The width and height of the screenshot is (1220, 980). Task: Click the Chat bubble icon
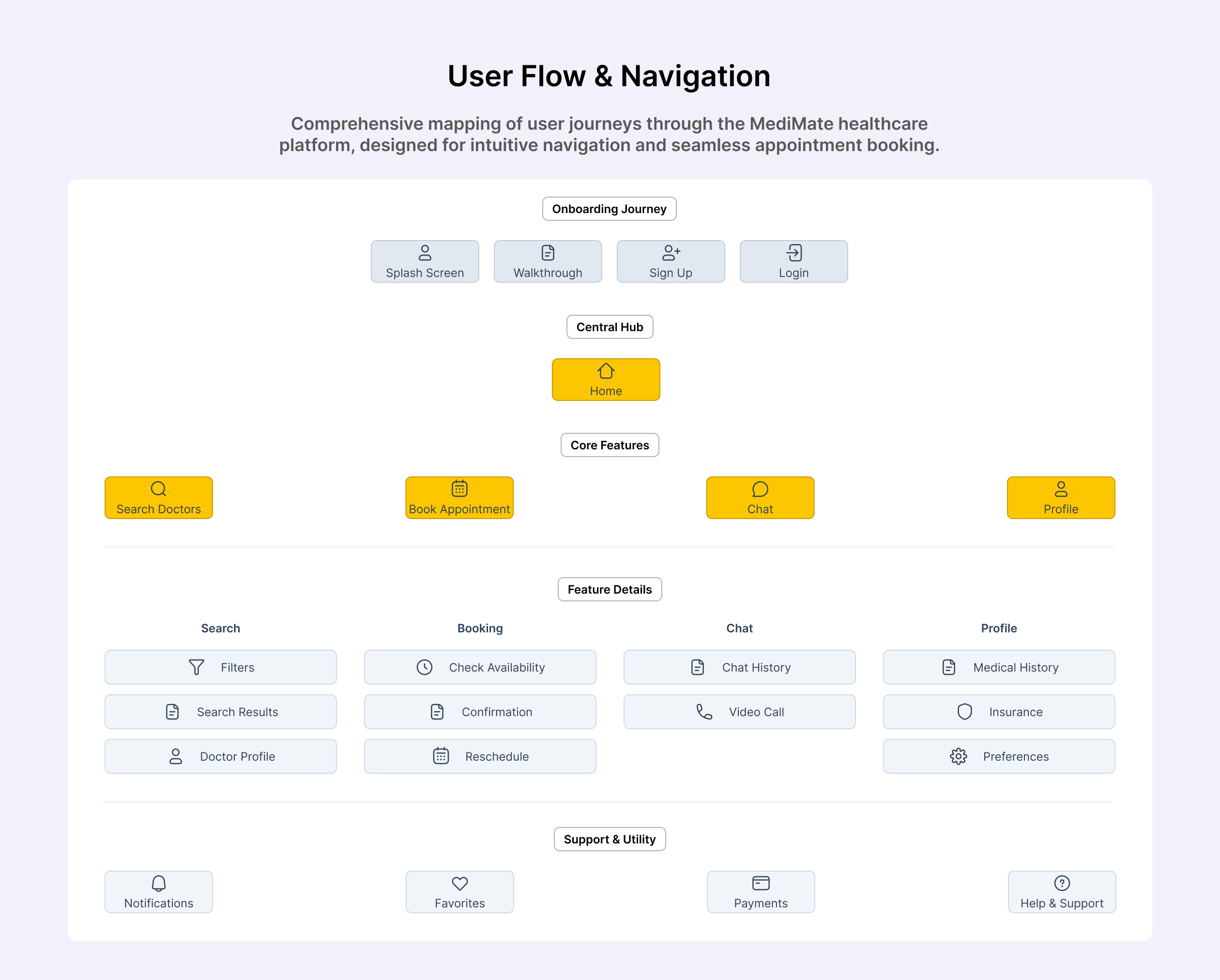coord(760,489)
